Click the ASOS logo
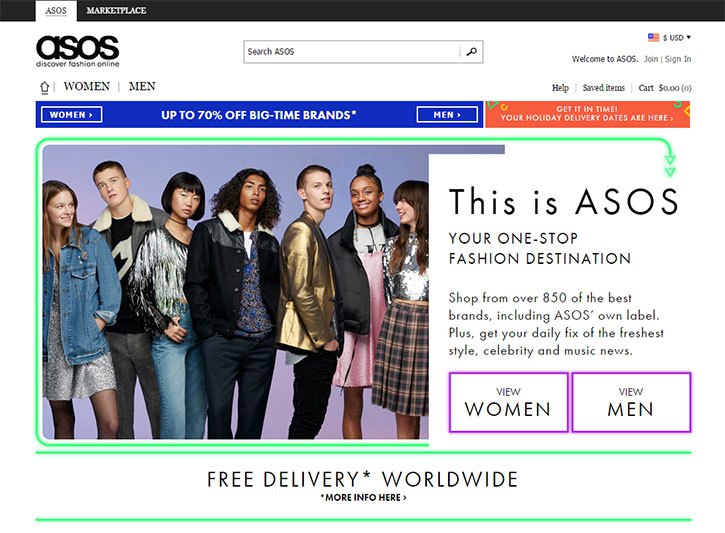The width and height of the screenshot is (725, 533). pos(78,51)
